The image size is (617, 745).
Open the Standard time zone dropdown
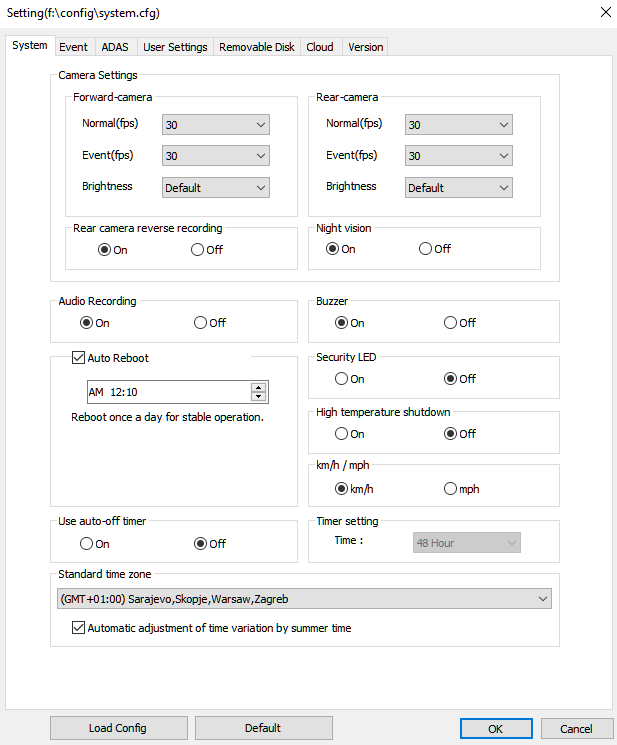304,599
